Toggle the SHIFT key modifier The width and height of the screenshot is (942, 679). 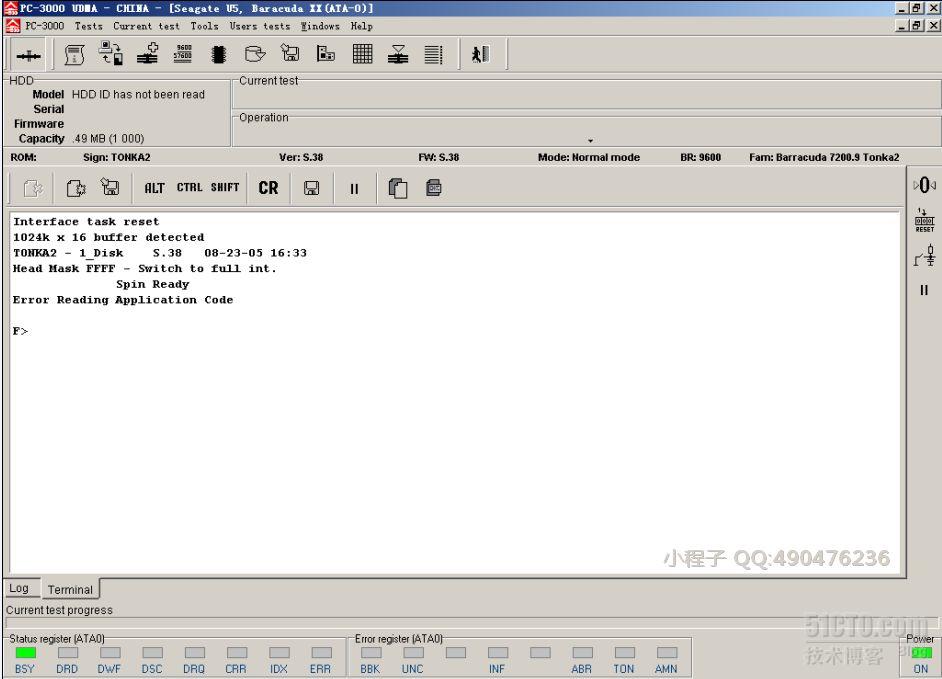point(225,187)
